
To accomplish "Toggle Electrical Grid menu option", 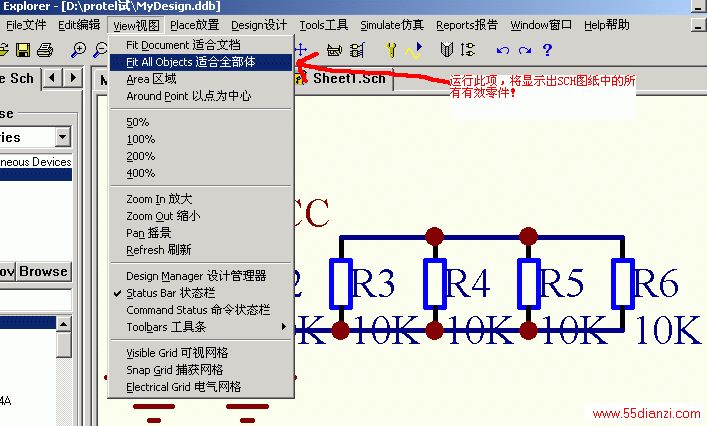I will (201, 387).
